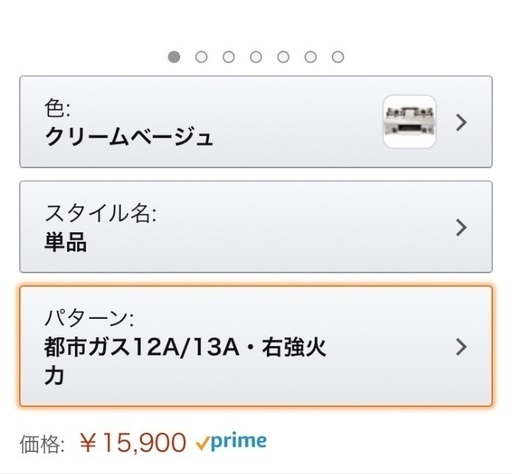The image size is (512, 474).
Task: Tap the 単品 style value text
Action: click(66, 242)
